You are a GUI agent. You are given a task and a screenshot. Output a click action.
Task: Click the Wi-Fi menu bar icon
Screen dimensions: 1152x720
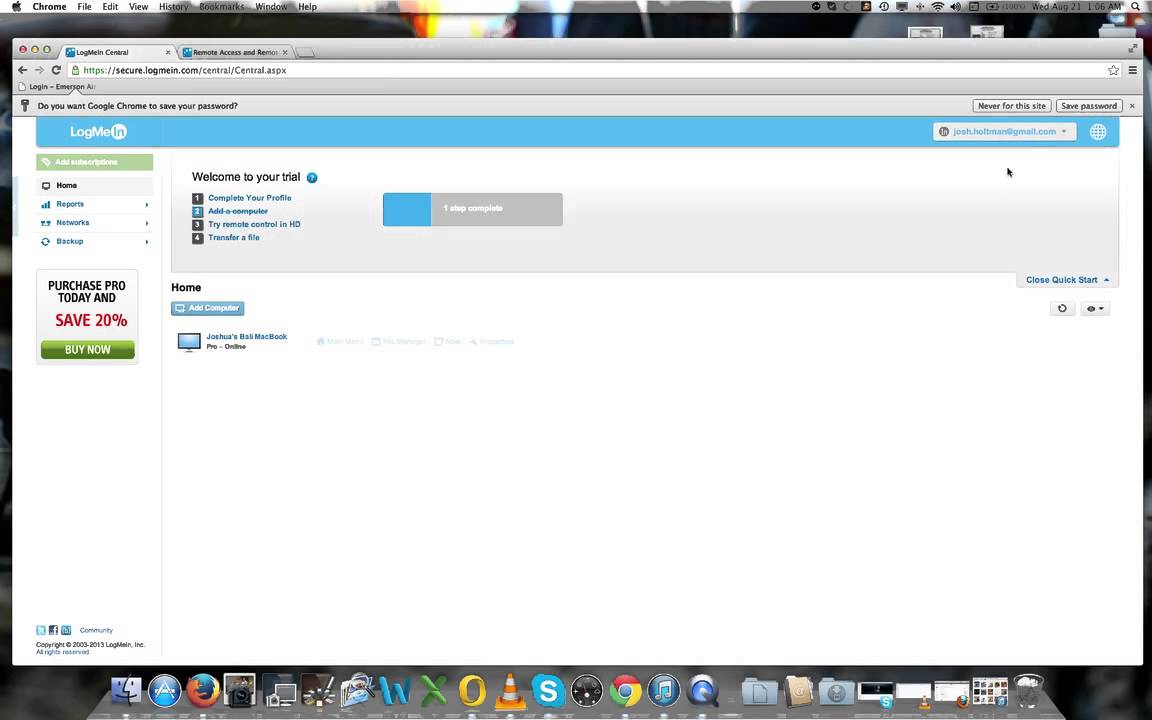[x=937, y=7]
